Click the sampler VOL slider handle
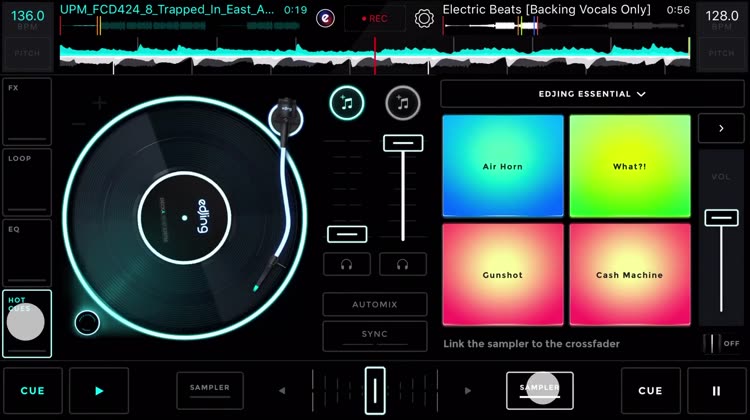Viewport: 750px width, 420px height. (x=721, y=218)
